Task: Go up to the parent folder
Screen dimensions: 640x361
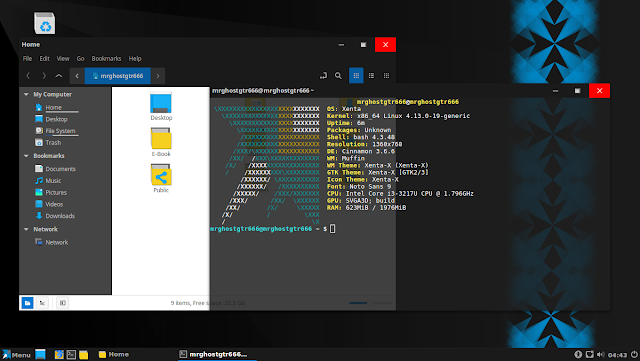Action: tap(59, 76)
